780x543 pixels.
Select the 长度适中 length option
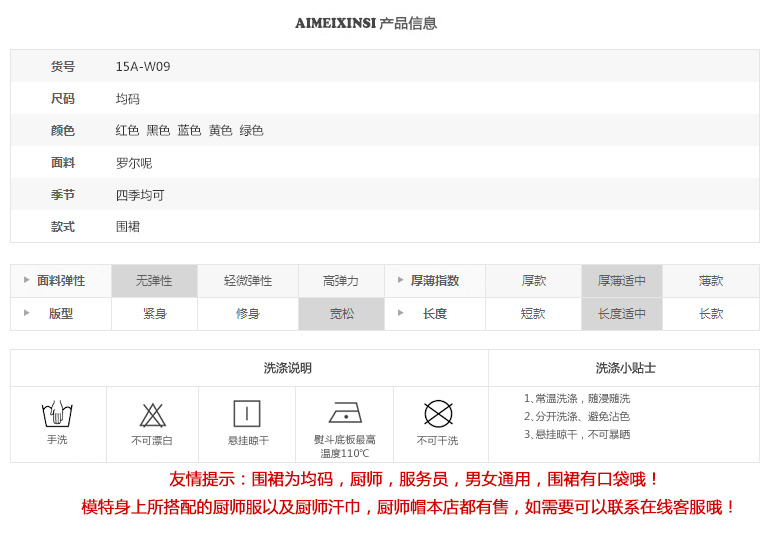click(622, 314)
